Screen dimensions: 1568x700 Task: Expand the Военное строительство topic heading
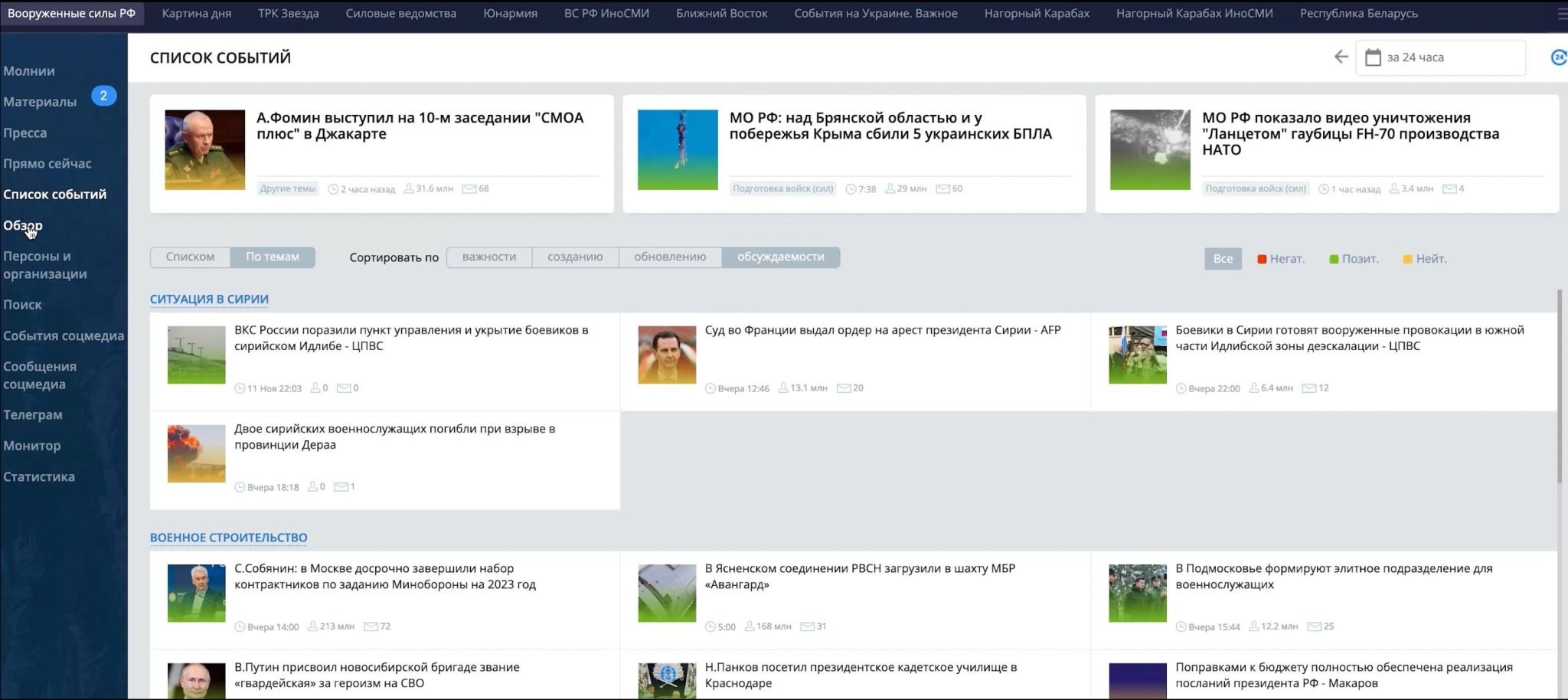click(228, 538)
